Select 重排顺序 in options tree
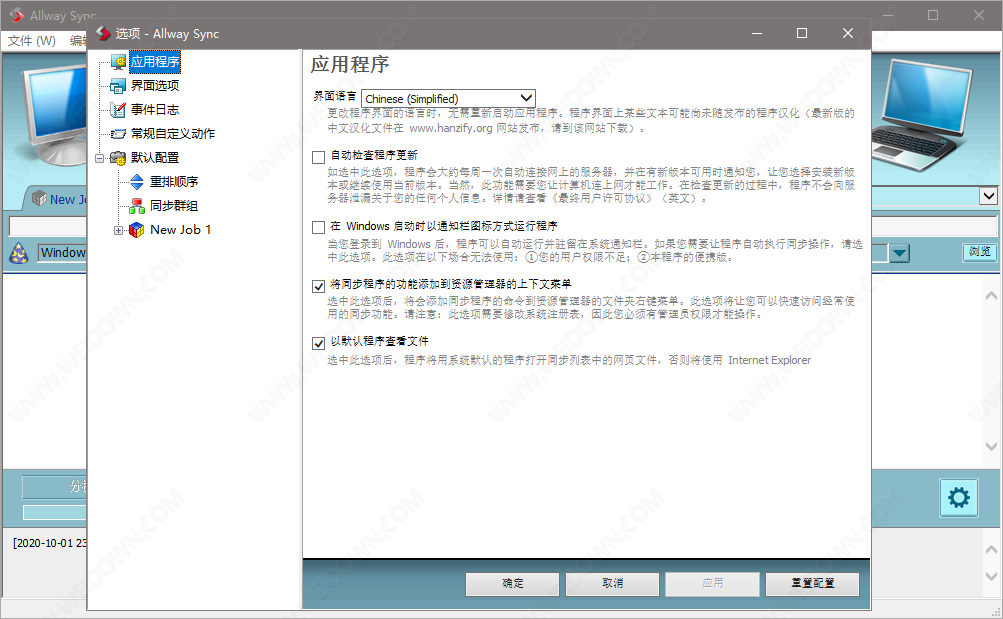 (x=174, y=182)
